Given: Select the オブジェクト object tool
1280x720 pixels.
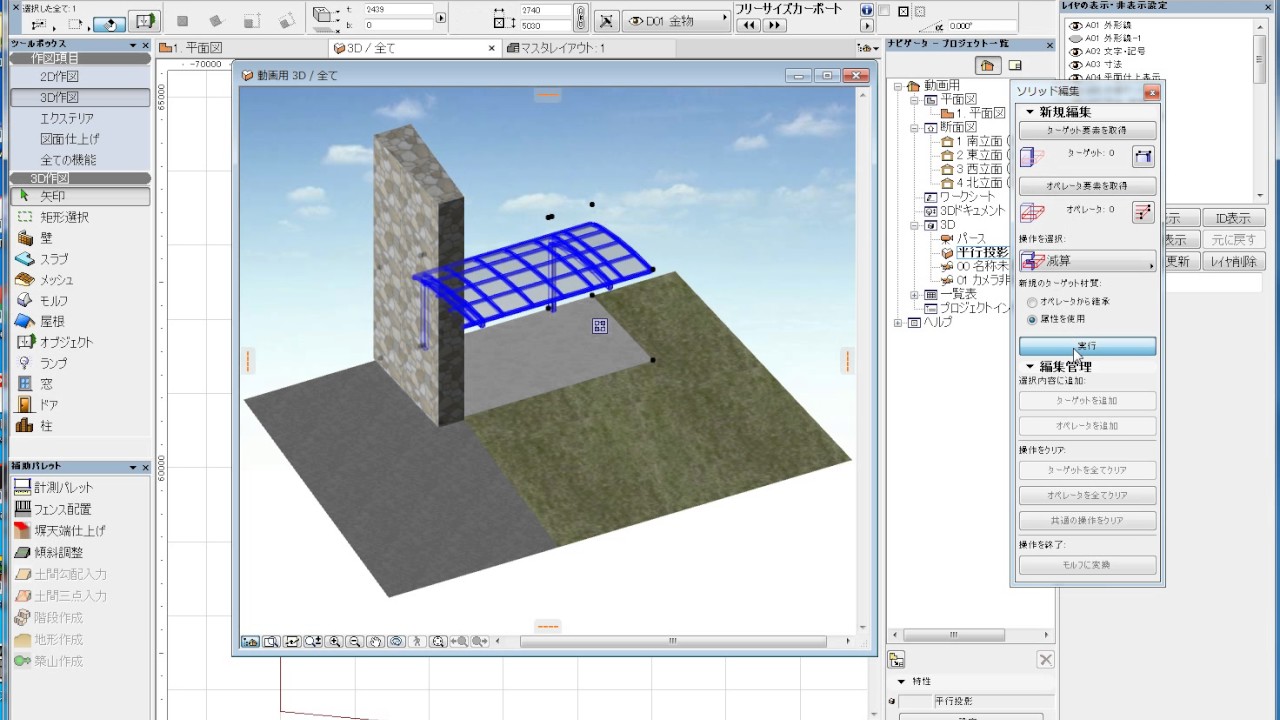Looking at the screenshot, I should tap(80, 342).
